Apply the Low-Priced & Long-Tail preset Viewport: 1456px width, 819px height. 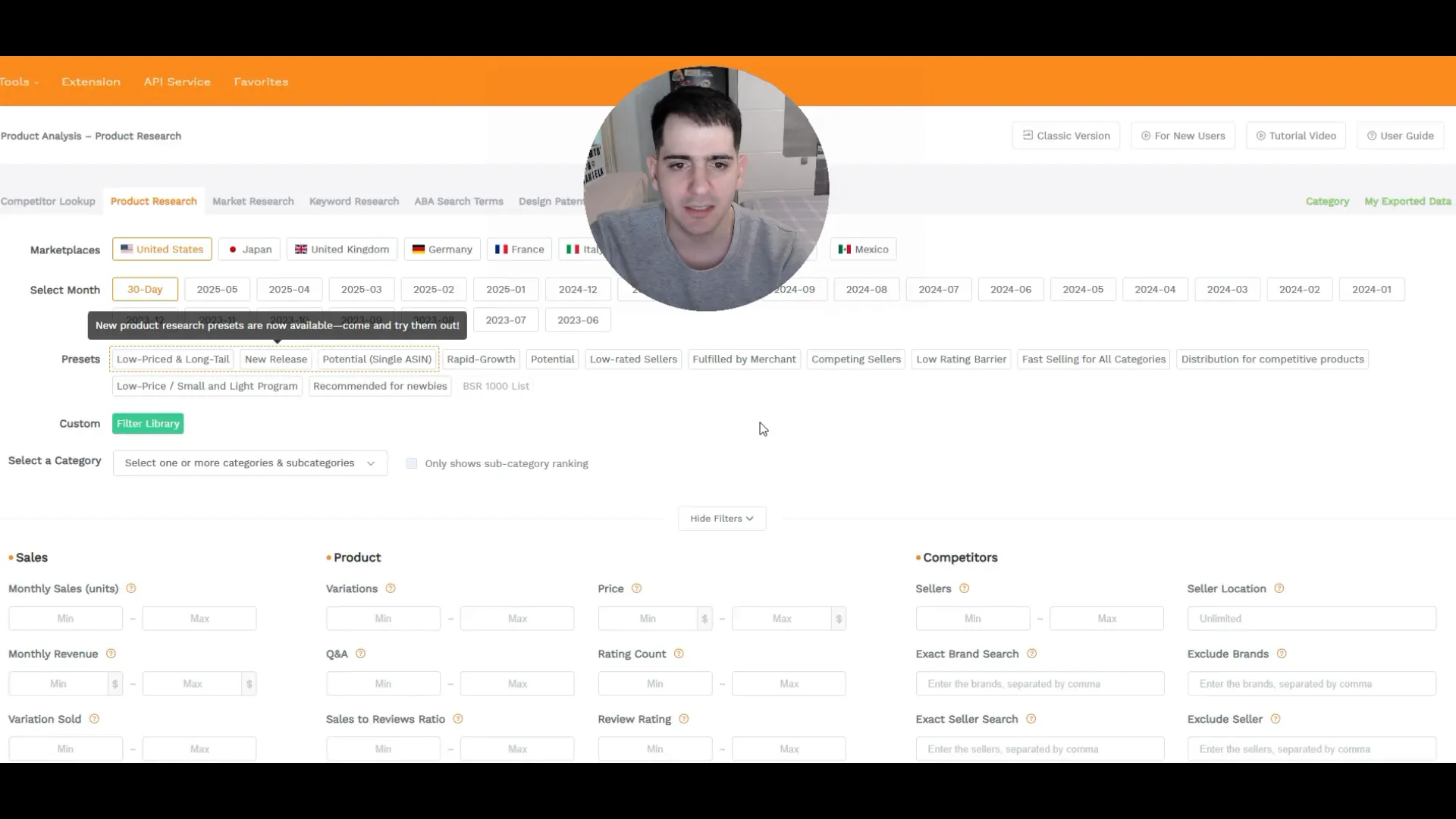tap(173, 359)
